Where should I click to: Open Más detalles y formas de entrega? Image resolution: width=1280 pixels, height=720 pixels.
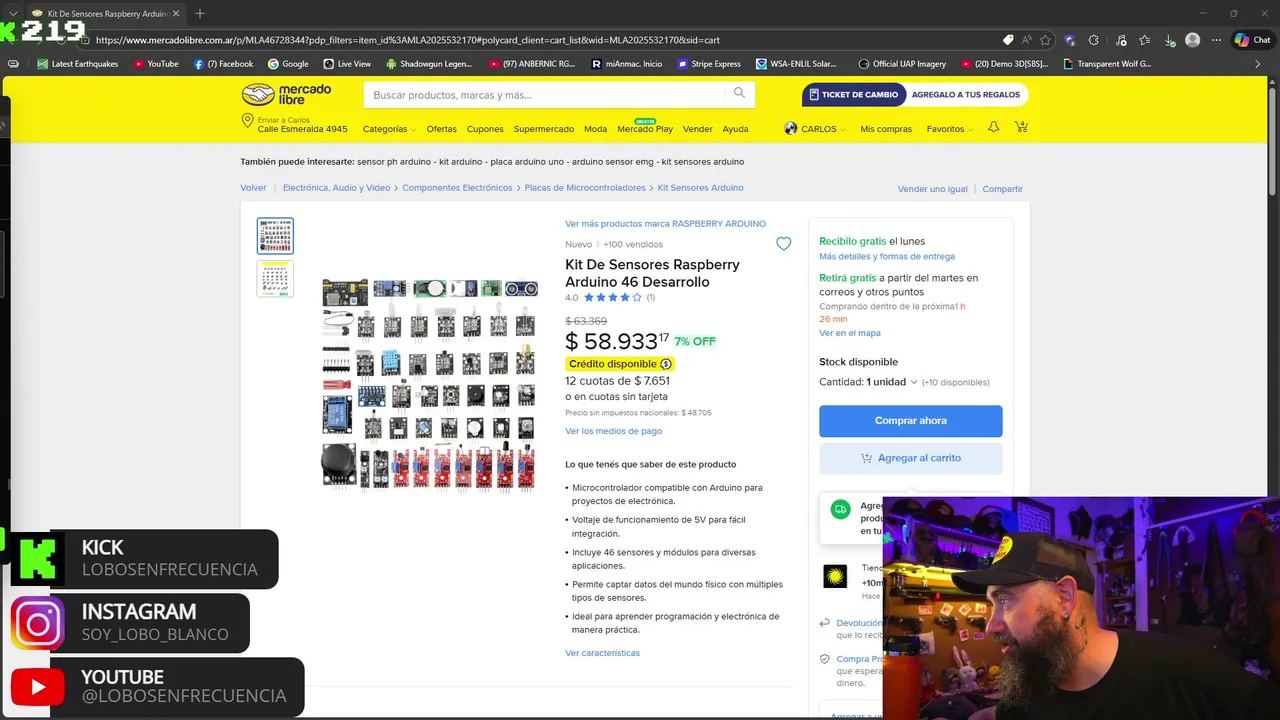pyautogui.click(x=887, y=257)
